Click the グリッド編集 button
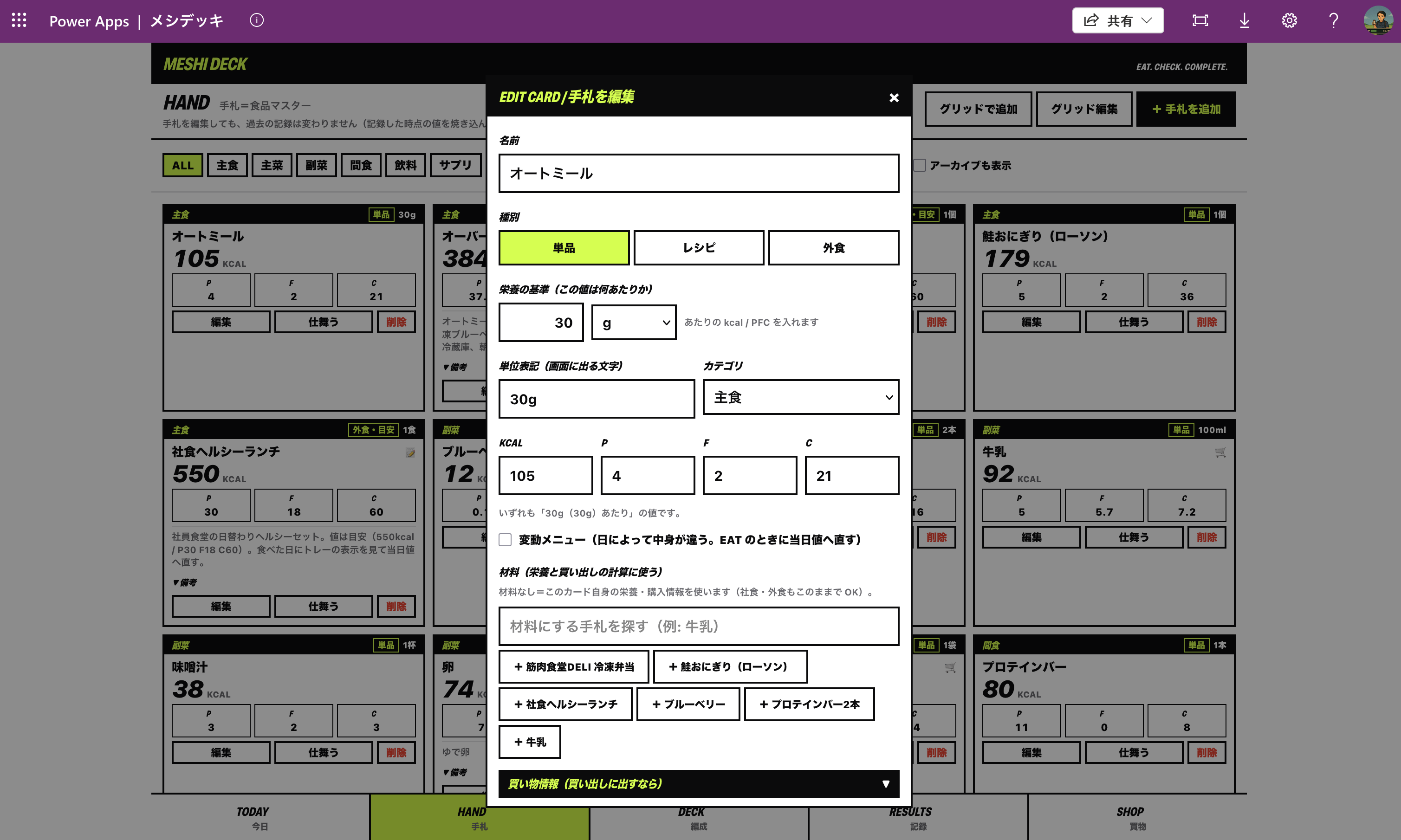 [x=1083, y=109]
